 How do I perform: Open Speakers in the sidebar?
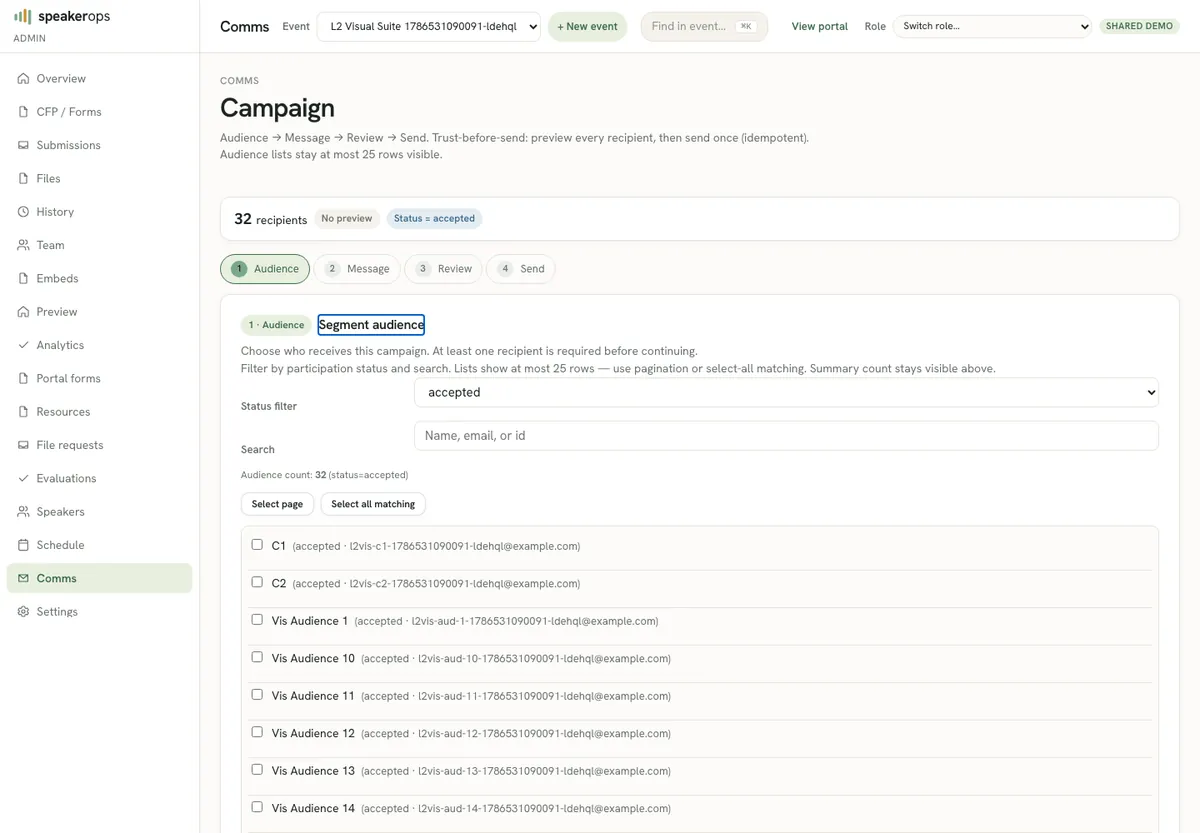coord(99,512)
